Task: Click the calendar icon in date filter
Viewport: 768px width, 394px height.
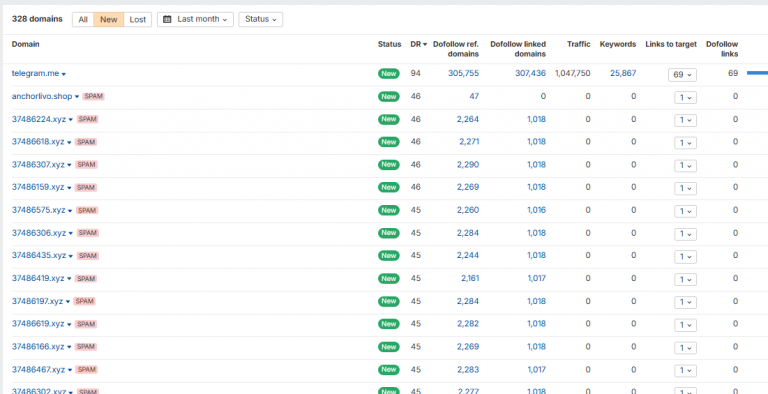Action: coord(167,20)
